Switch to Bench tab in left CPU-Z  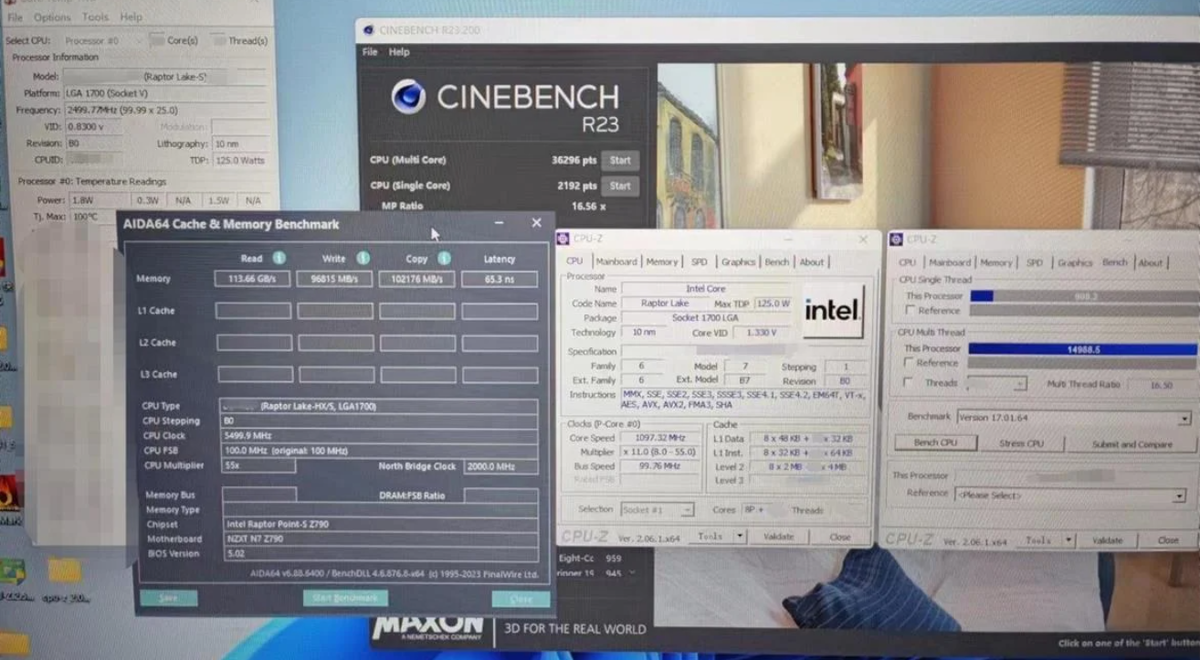point(777,262)
